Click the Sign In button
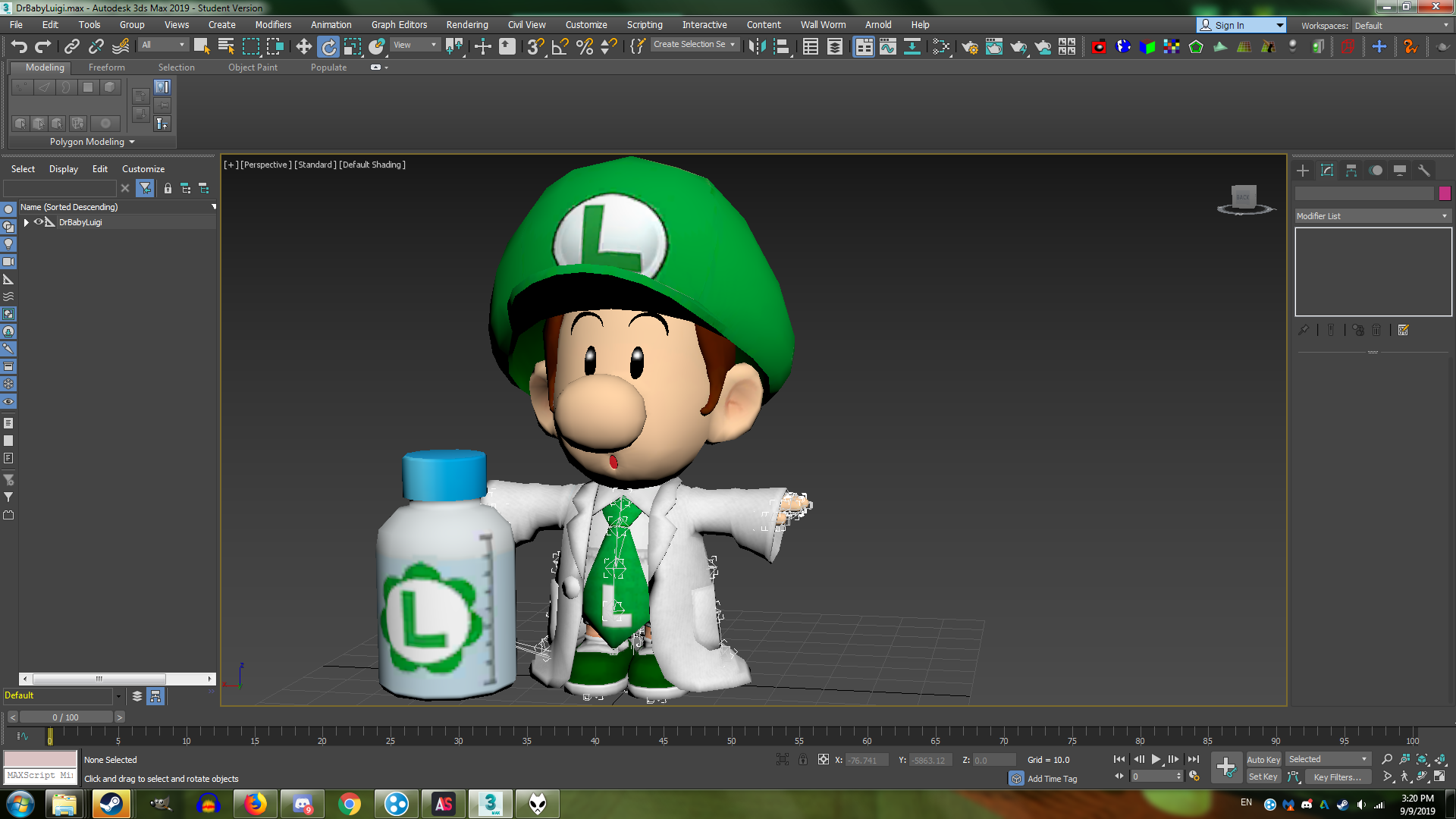The image size is (1456, 819). 1241,25
